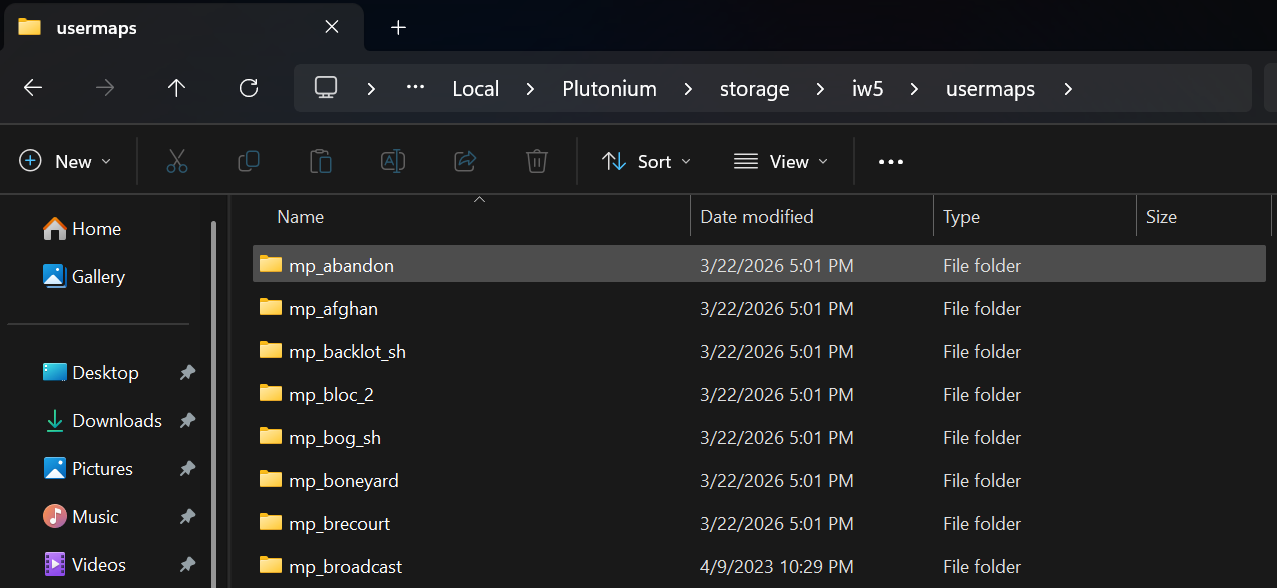1277x588 pixels.
Task: Click the mp_afghan folder icon
Action: coord(271,307)
